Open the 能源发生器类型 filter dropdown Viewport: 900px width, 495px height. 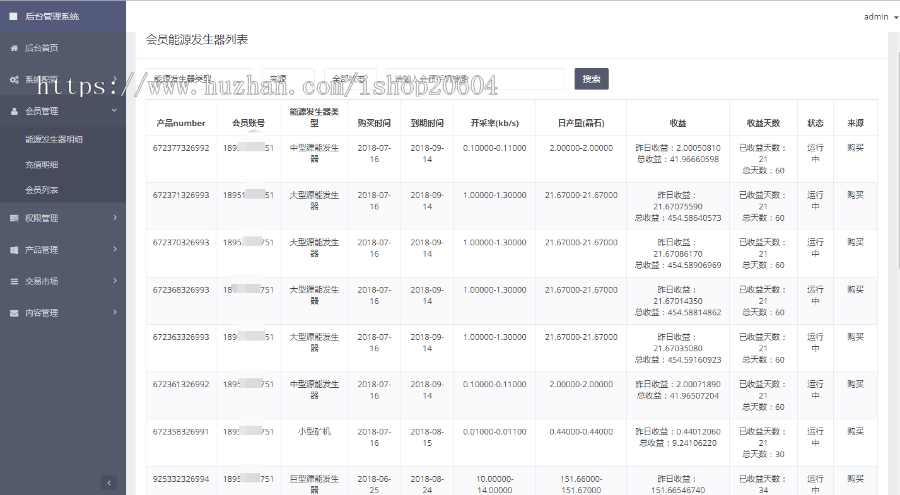tap(200, 79)
